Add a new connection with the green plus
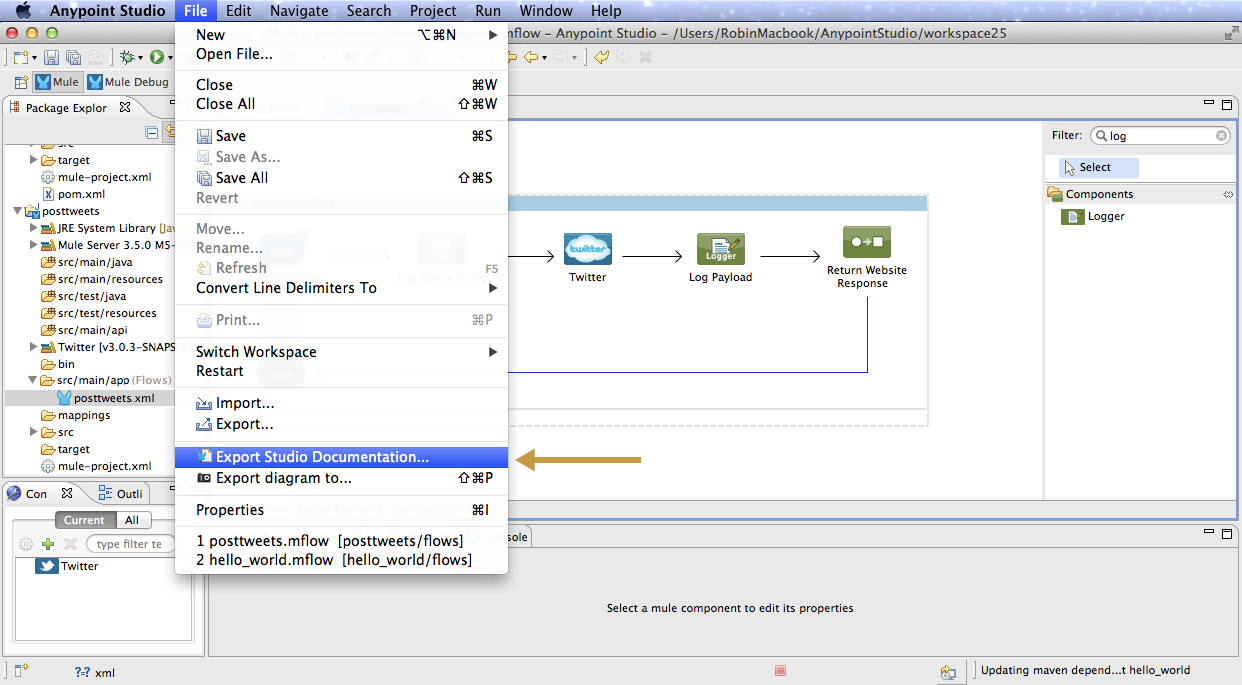The width and height of the screenshot is (1242, 685). 47,543
